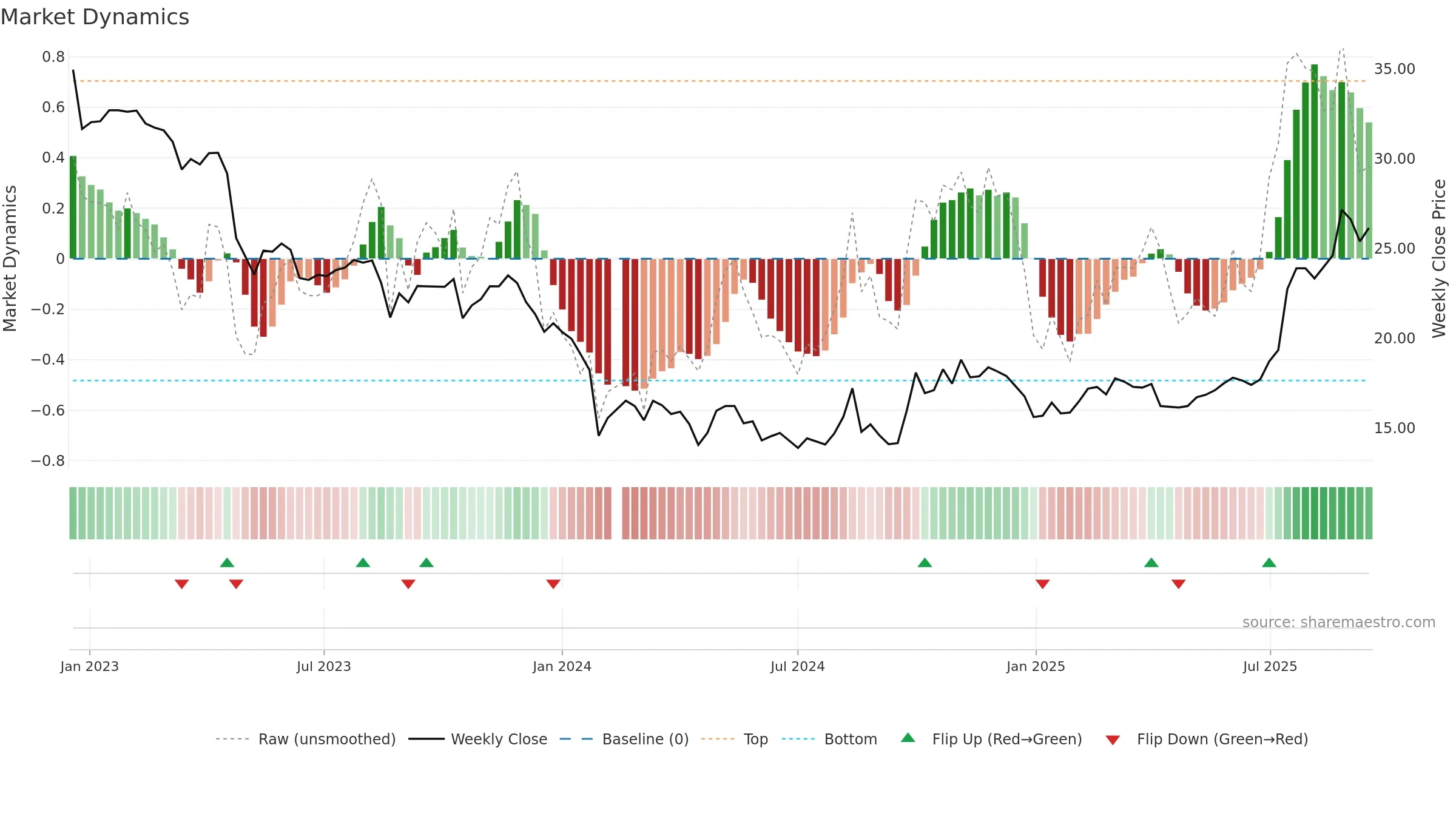Toggle the Weekly Close legend entry
1456x819 pixels.
[477, 739]
